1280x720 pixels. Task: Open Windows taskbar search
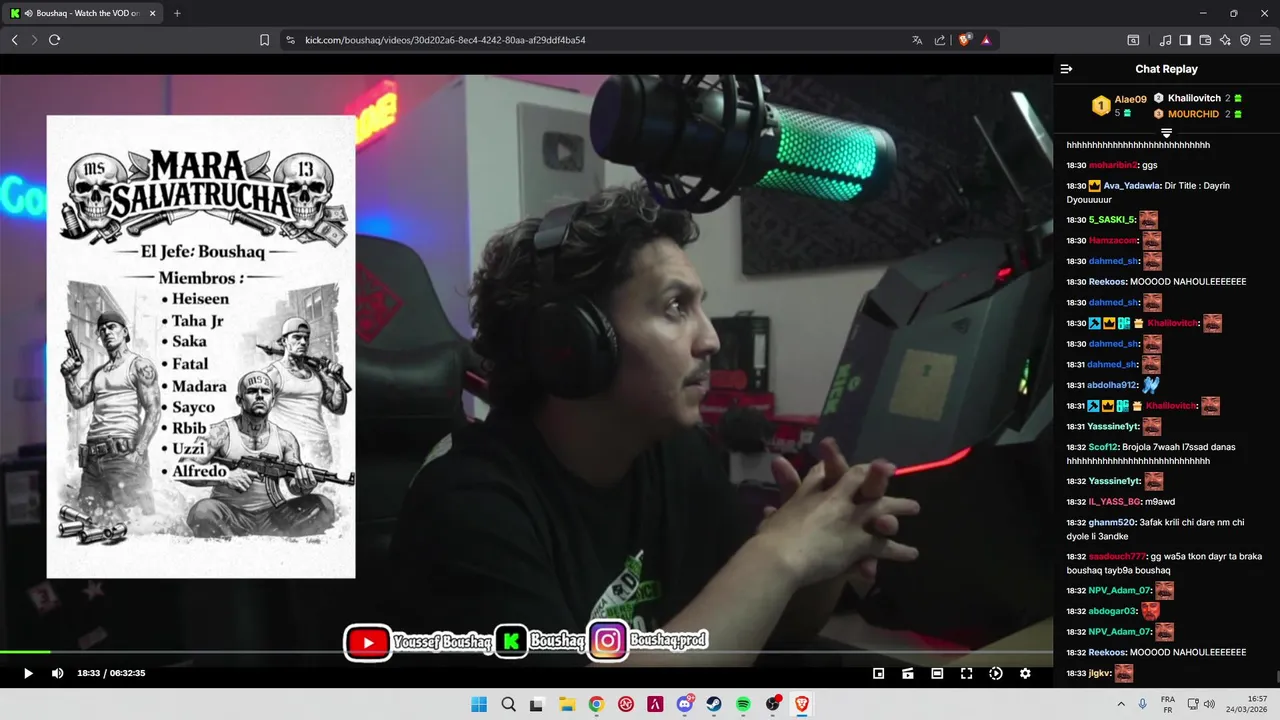[x=508, y=704]
